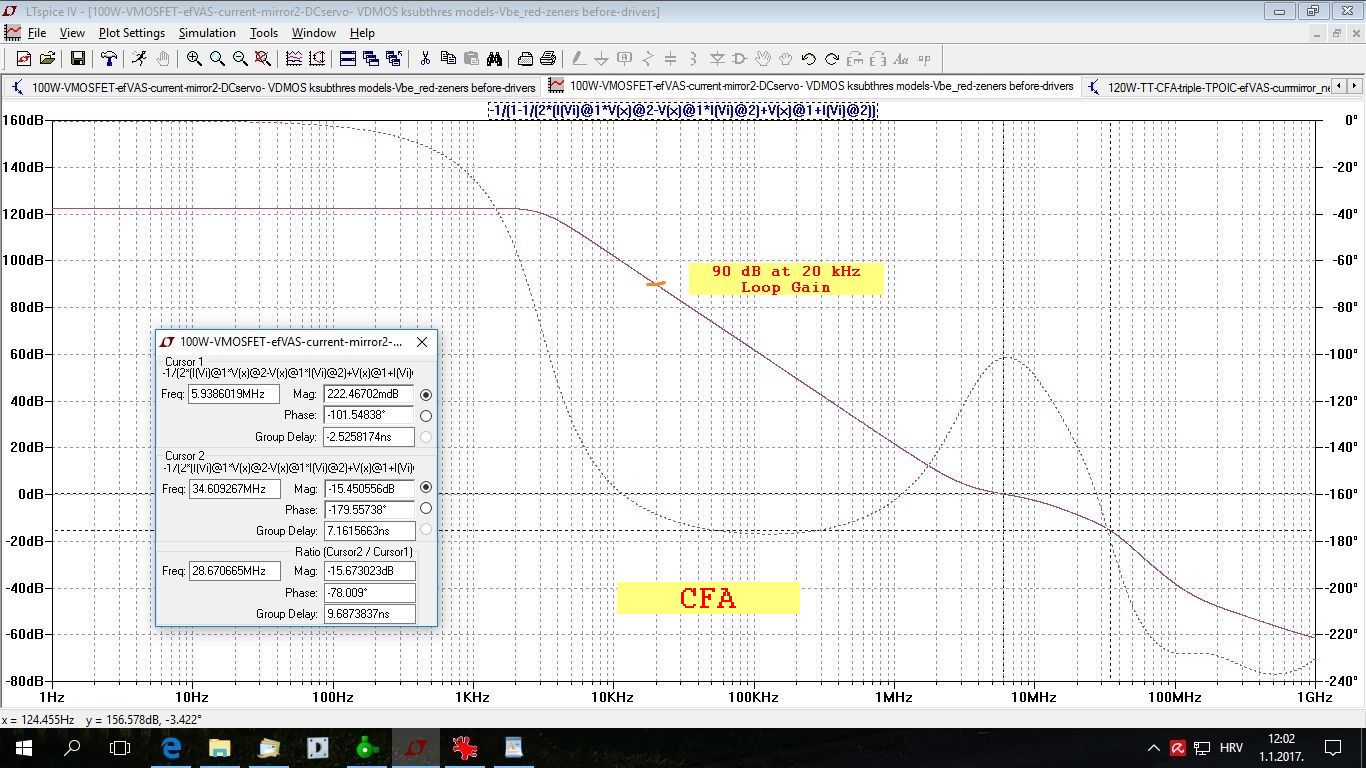The image size is (1366, 768).
Task: Click the Cursor 1 Mag field 222.46702mdB
Action: 369,394
